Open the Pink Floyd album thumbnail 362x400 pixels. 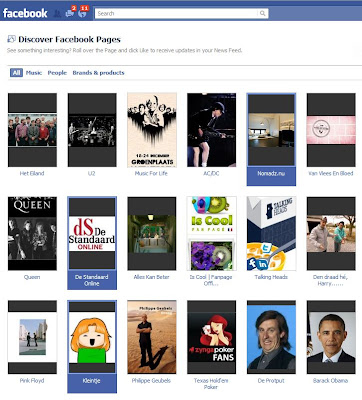click(x=32, y=337)
